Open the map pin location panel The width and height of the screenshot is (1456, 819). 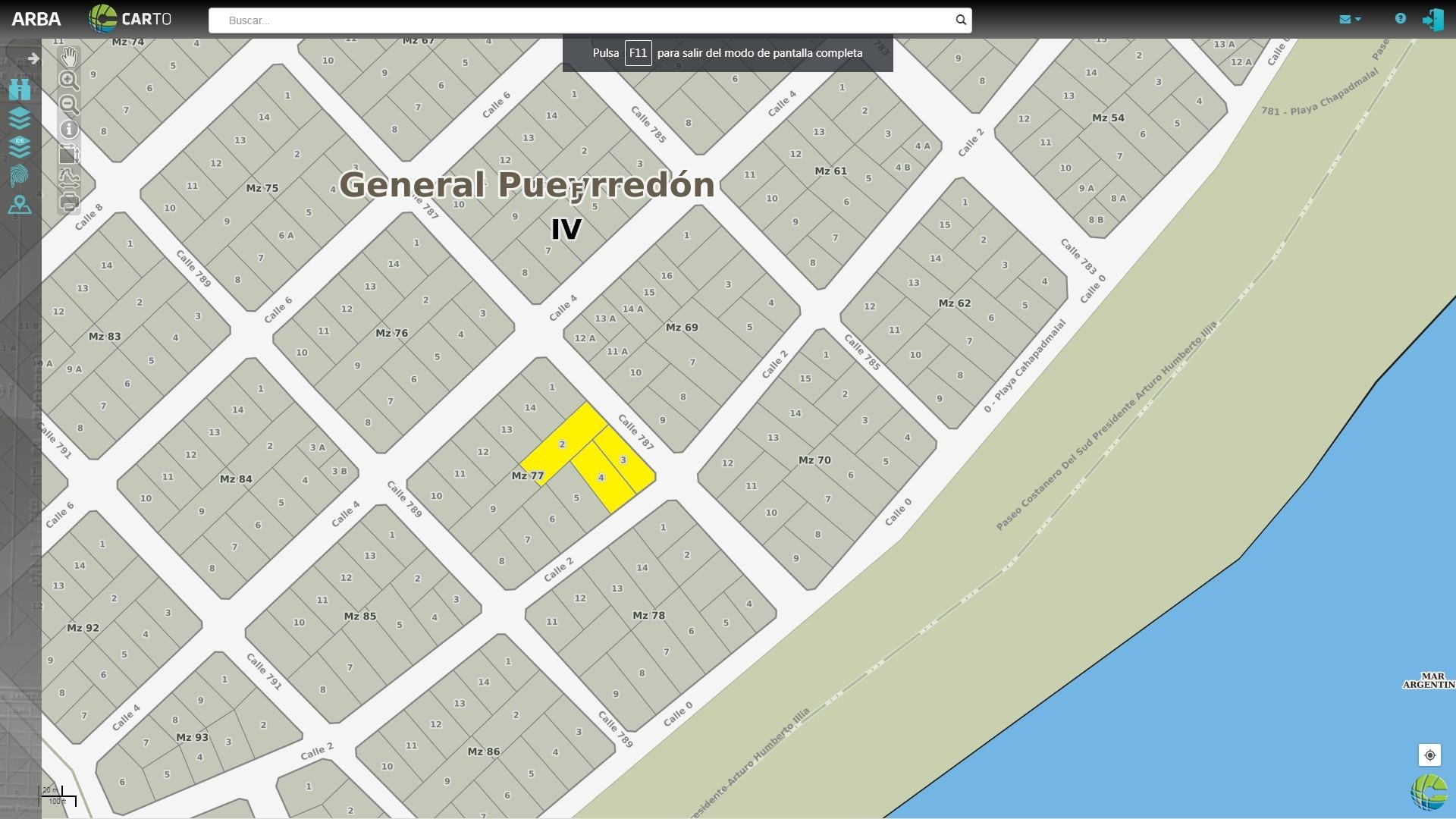point(20,205)
